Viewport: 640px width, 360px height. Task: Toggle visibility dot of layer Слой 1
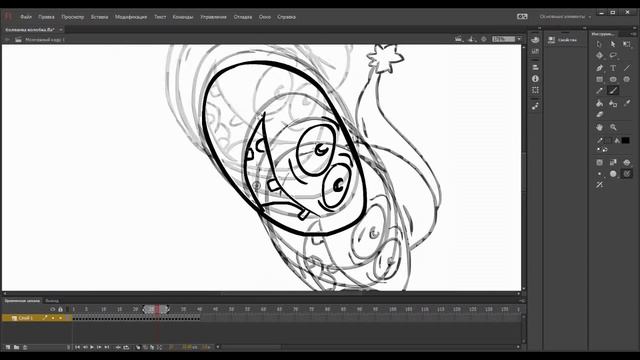(x=53, y=318)
